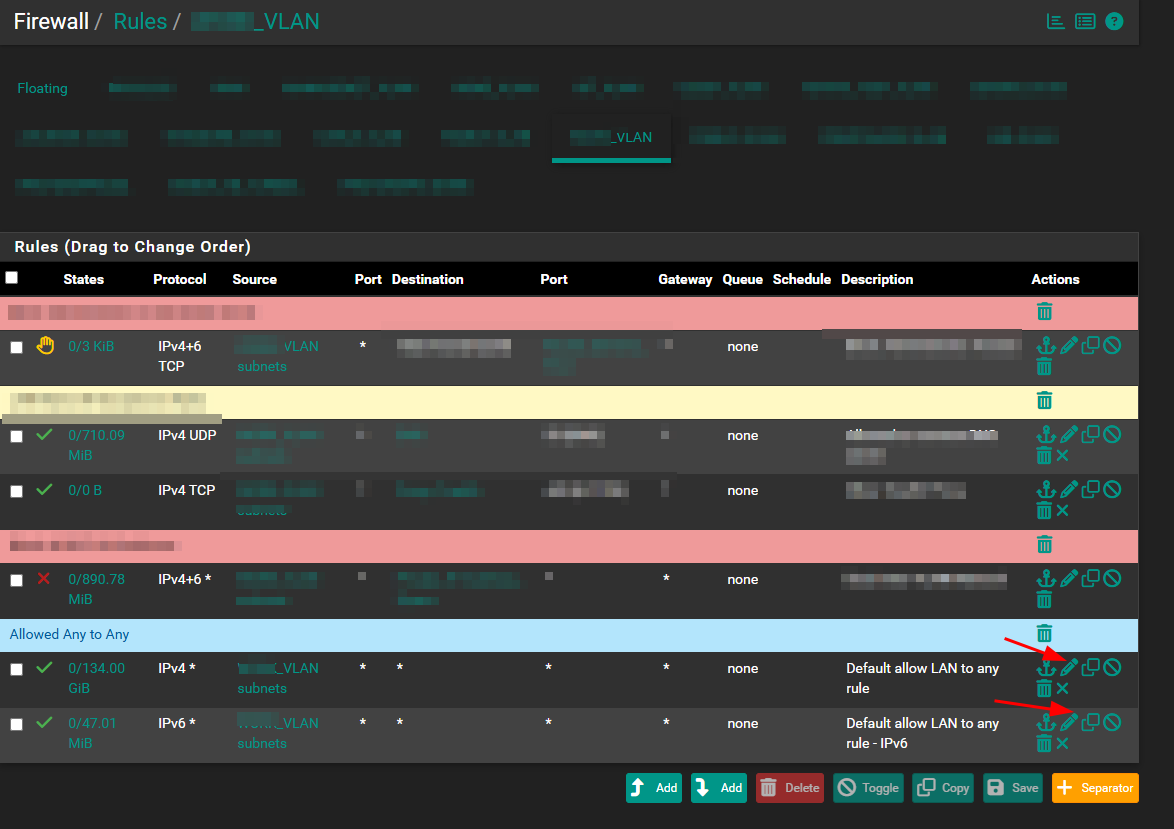
Task: Disable the IPv4+6 * block rule
Action: 1113,578
